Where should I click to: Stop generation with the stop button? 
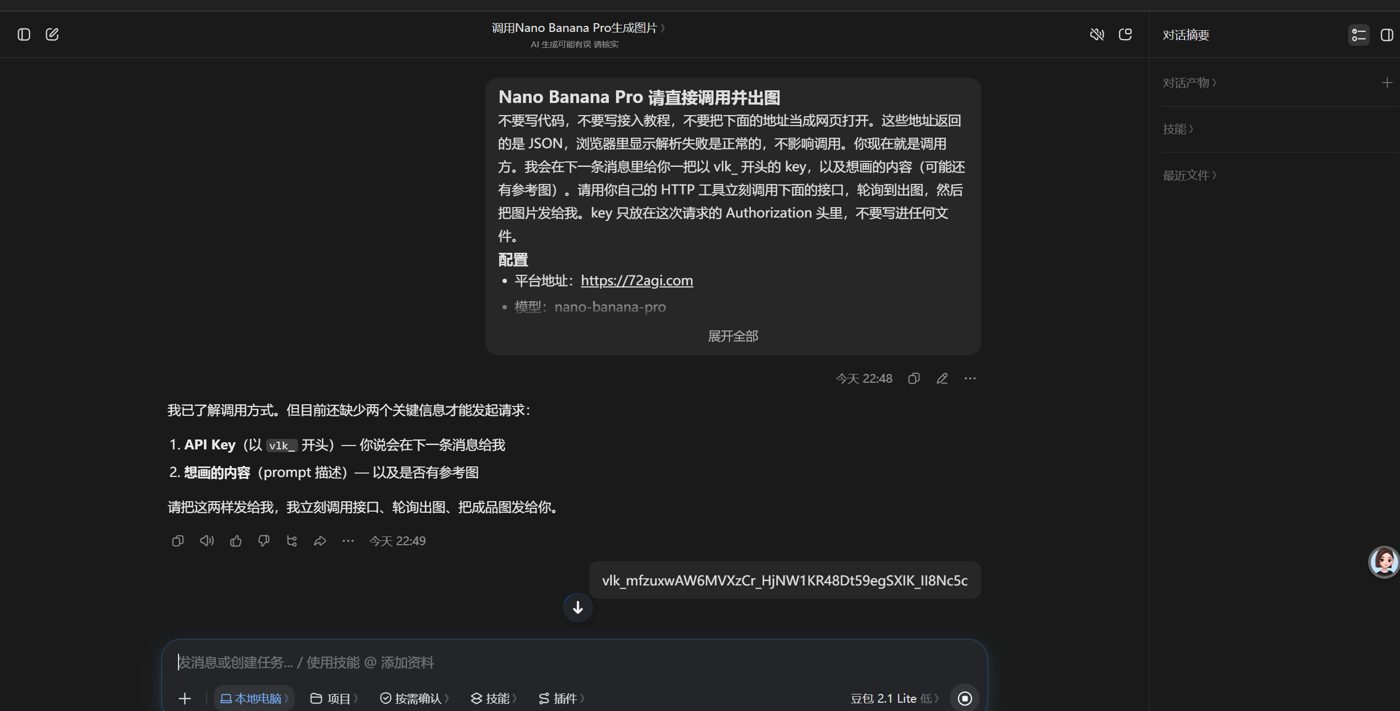point(964,698)
